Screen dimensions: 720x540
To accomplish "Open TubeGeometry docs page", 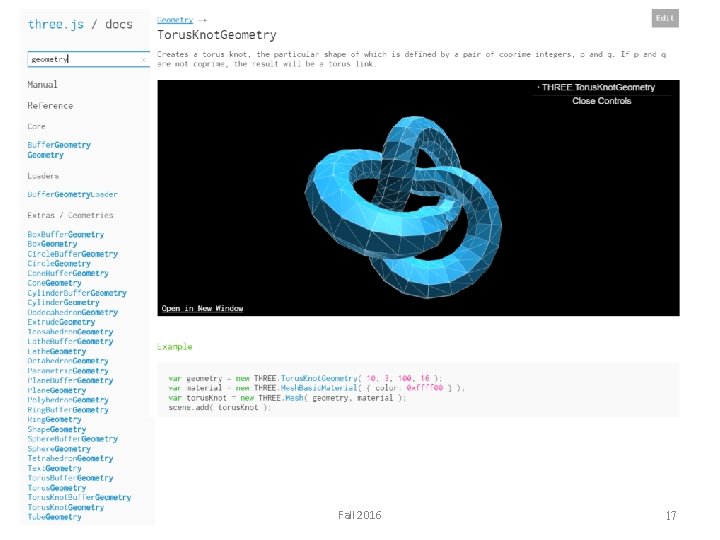I will [x=55, y=518].
